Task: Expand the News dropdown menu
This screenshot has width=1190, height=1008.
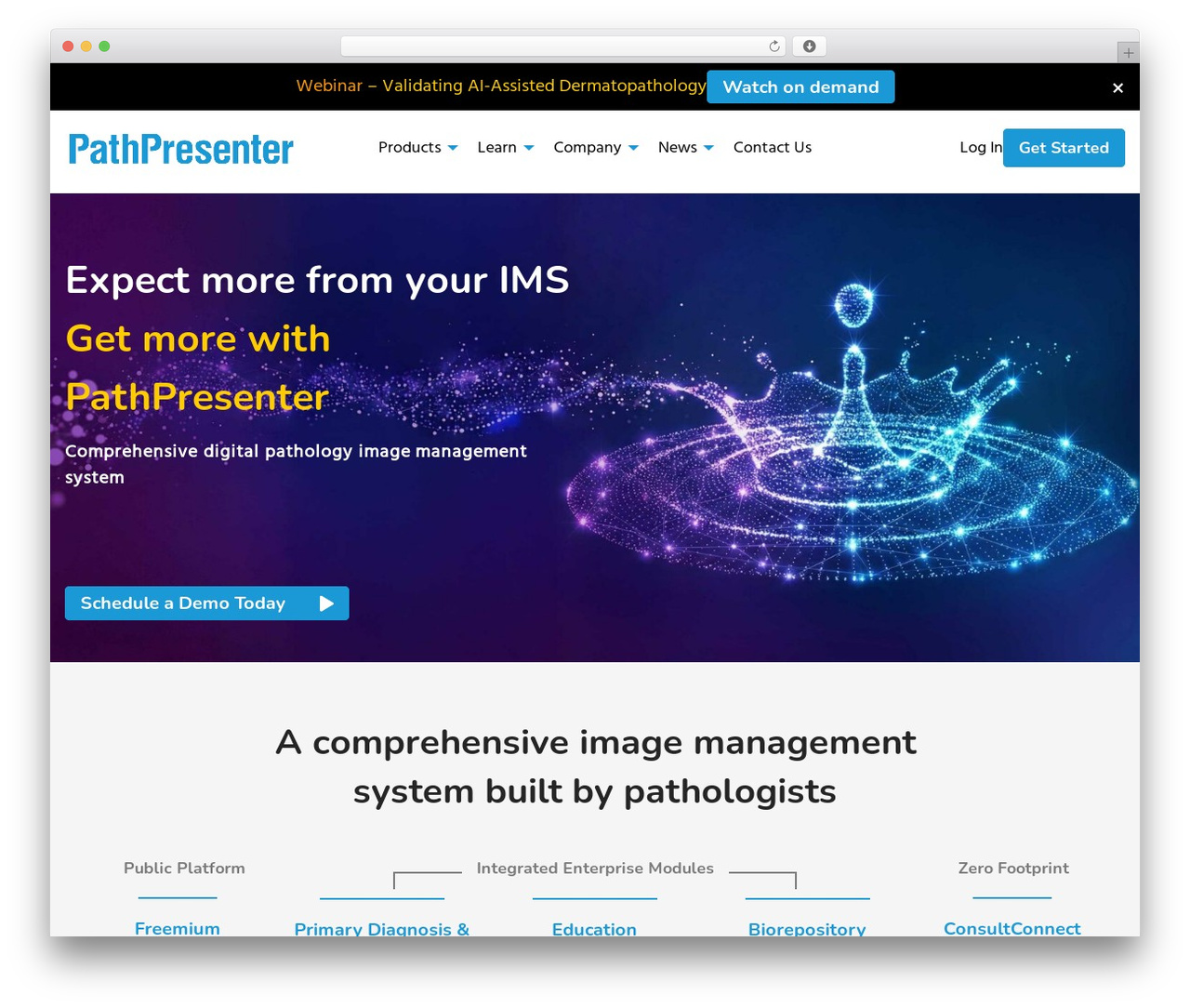Action: (686, 148)
